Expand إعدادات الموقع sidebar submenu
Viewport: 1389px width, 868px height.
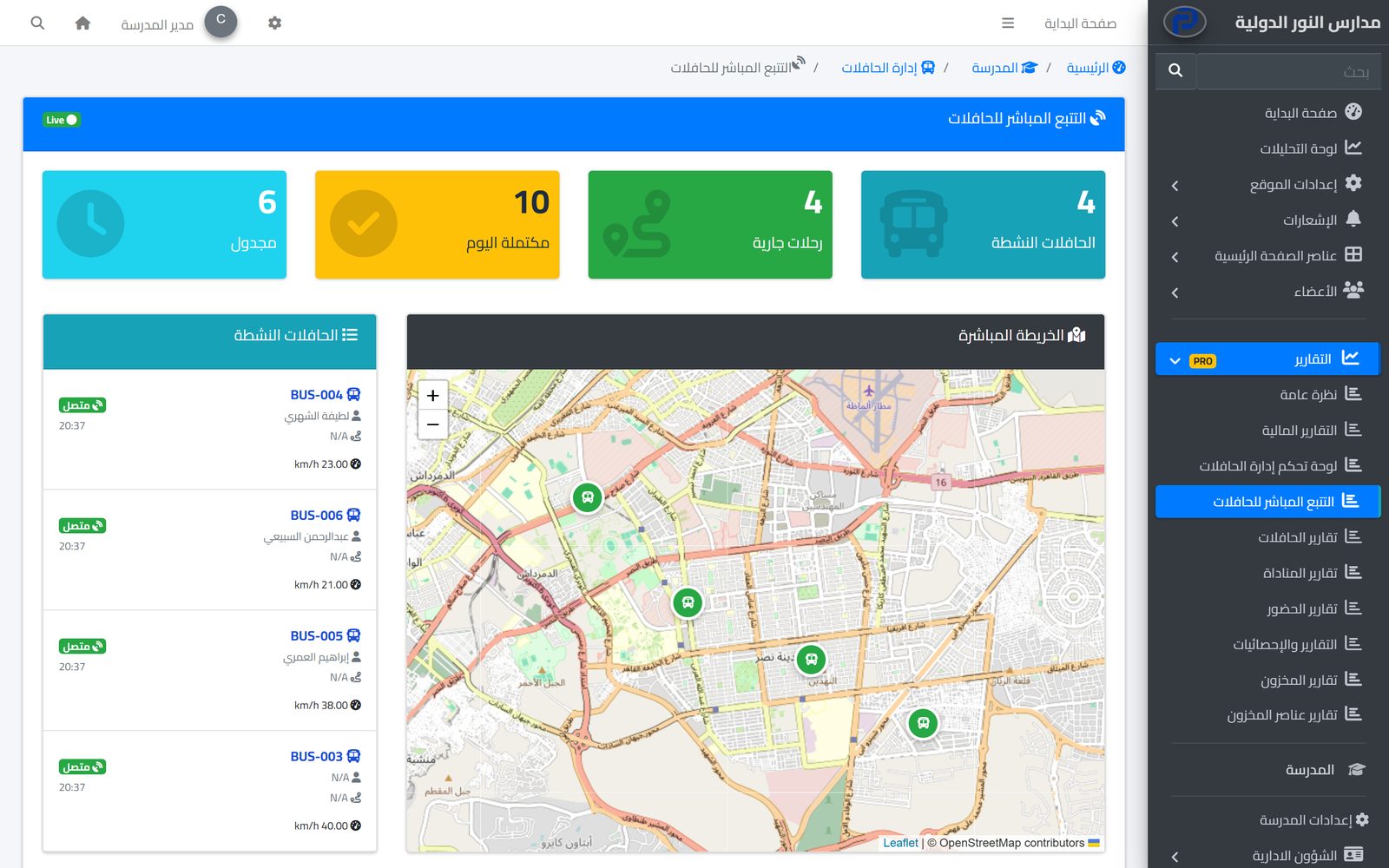click(x=1267, y=184)
